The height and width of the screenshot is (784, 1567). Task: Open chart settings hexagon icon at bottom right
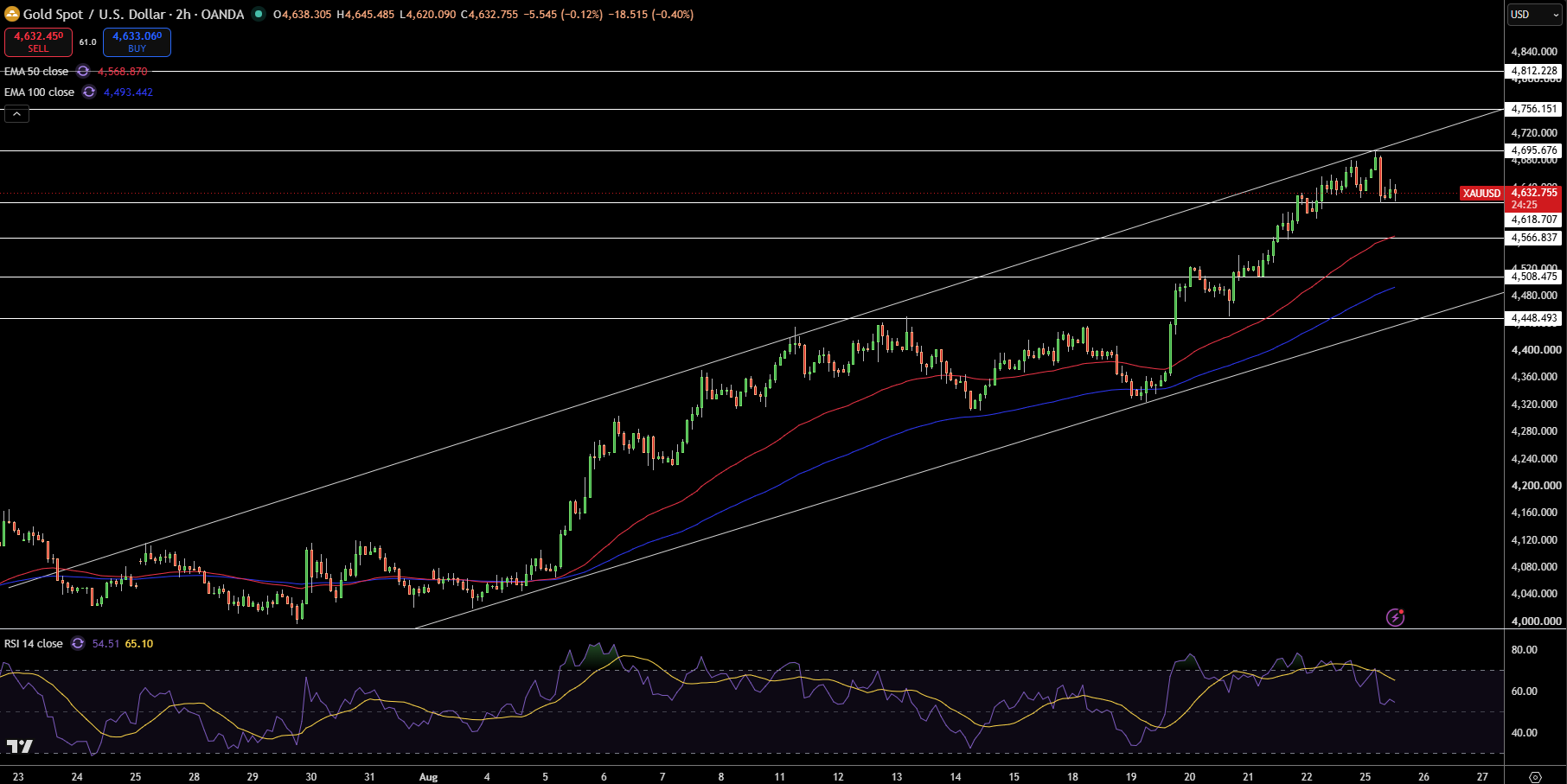1535,776
